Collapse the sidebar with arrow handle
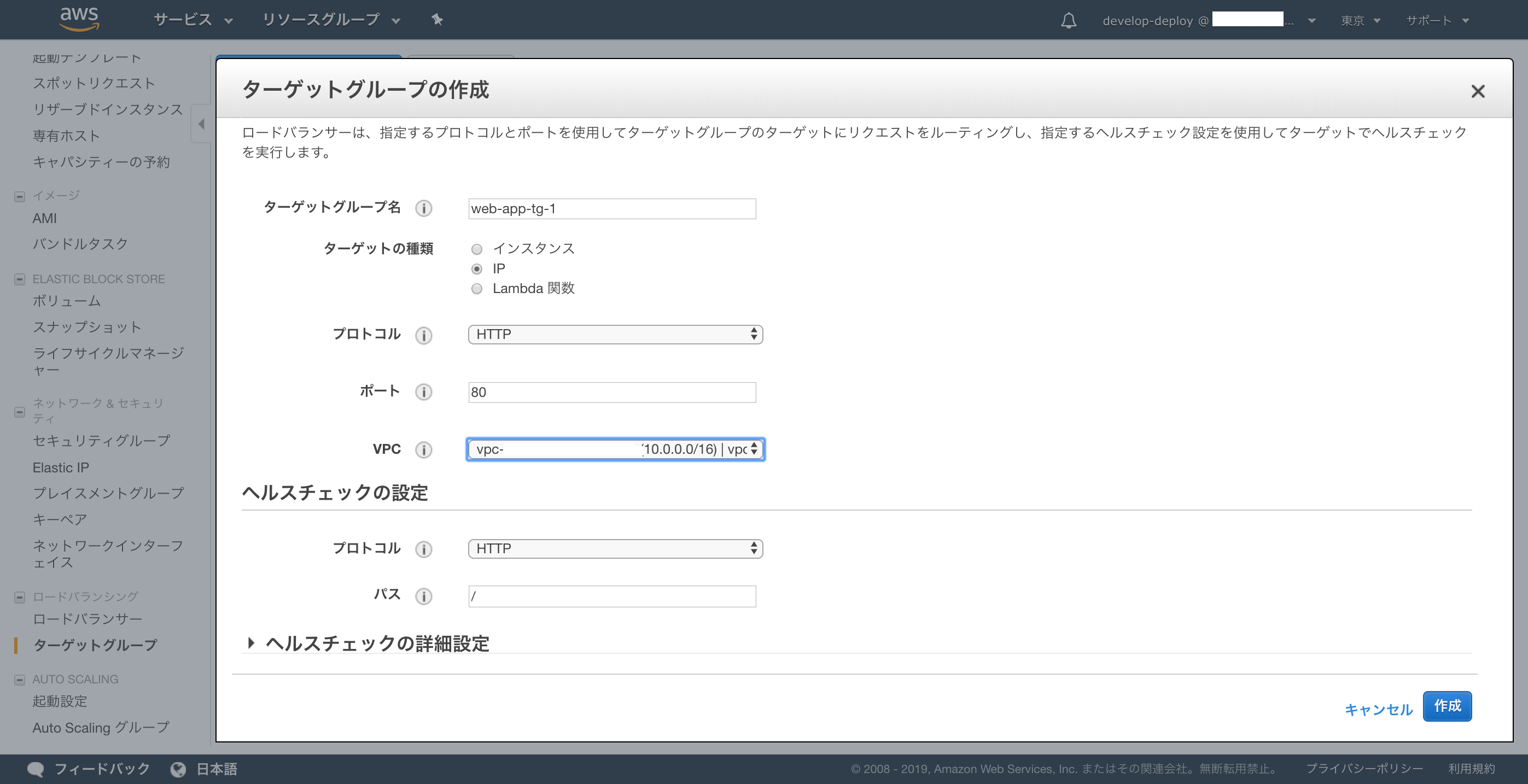 (201, 124)
